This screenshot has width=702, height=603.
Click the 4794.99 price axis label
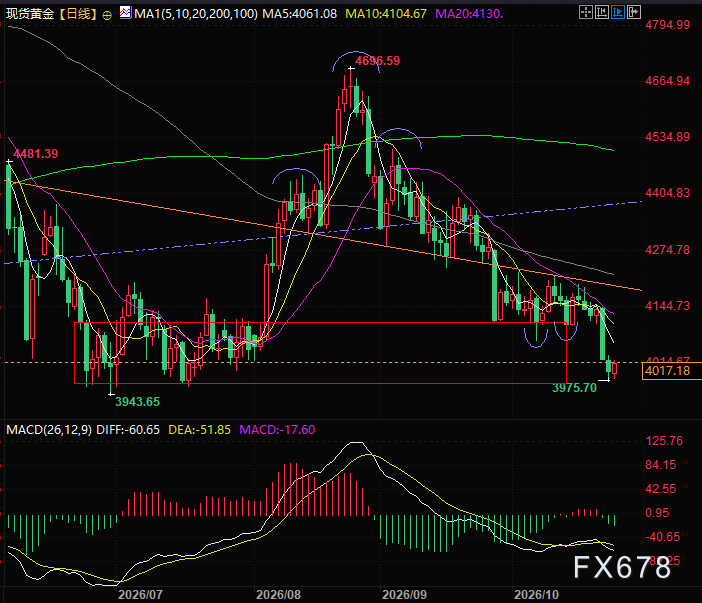[668, 25]
